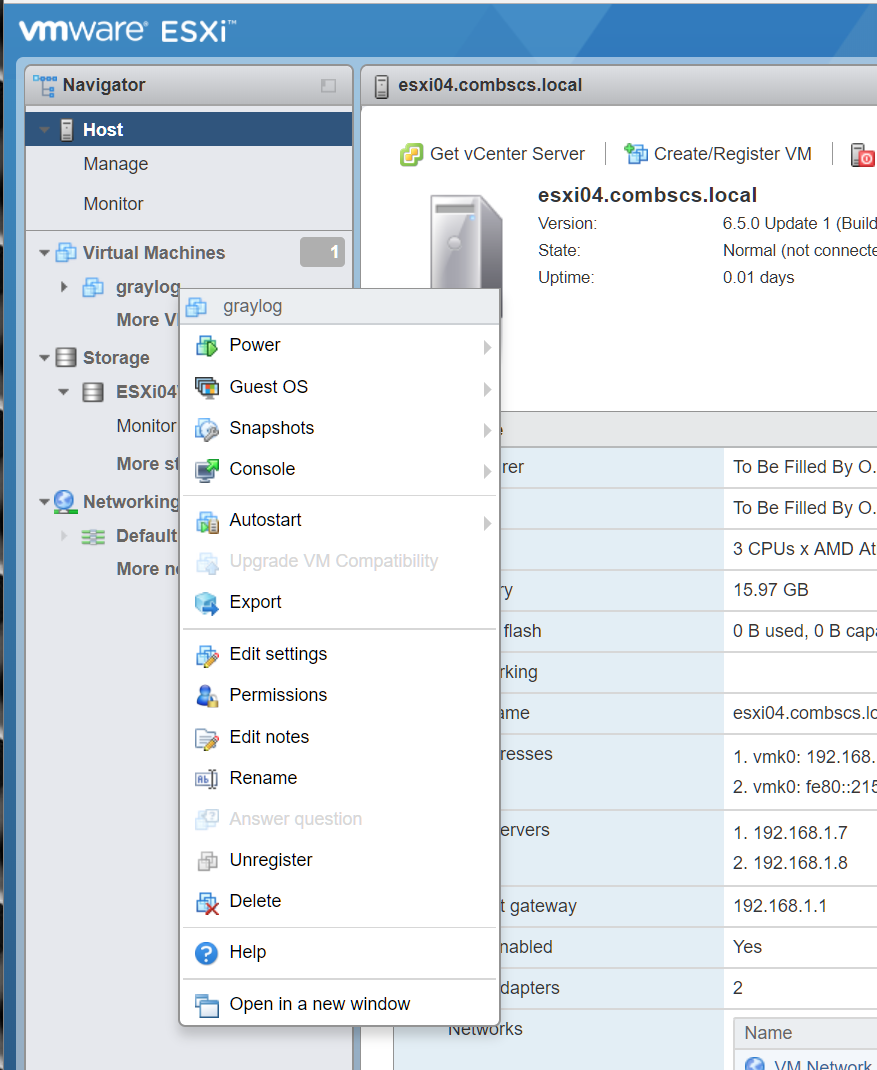Click the Unregister icon
877x1070 pixels.
(x=207, y=861)
